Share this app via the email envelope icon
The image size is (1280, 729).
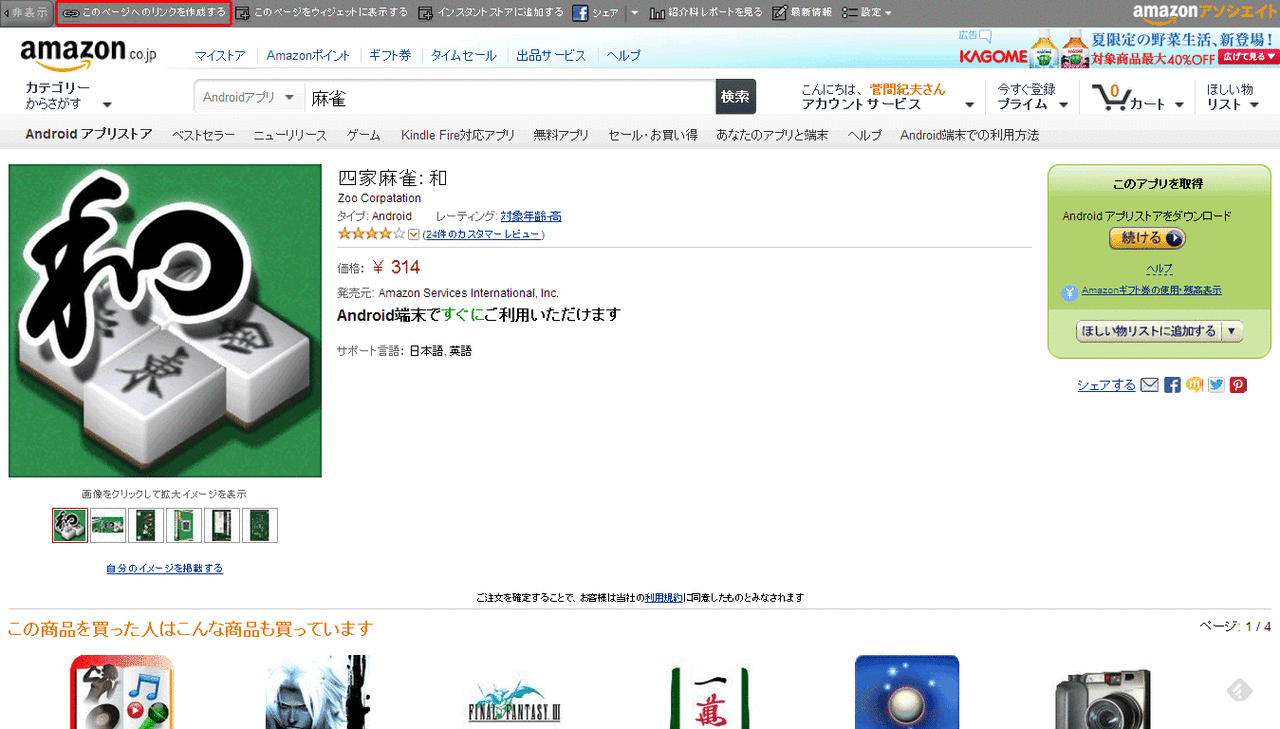coord(1150,385)
